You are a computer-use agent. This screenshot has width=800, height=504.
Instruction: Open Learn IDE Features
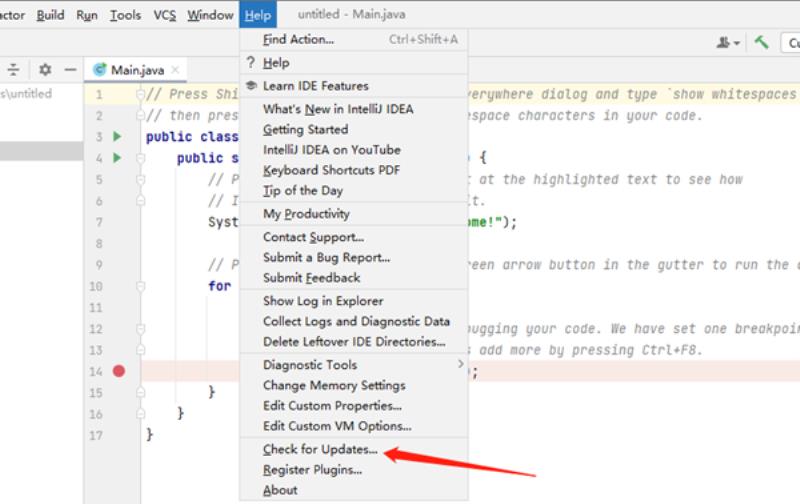354,86
